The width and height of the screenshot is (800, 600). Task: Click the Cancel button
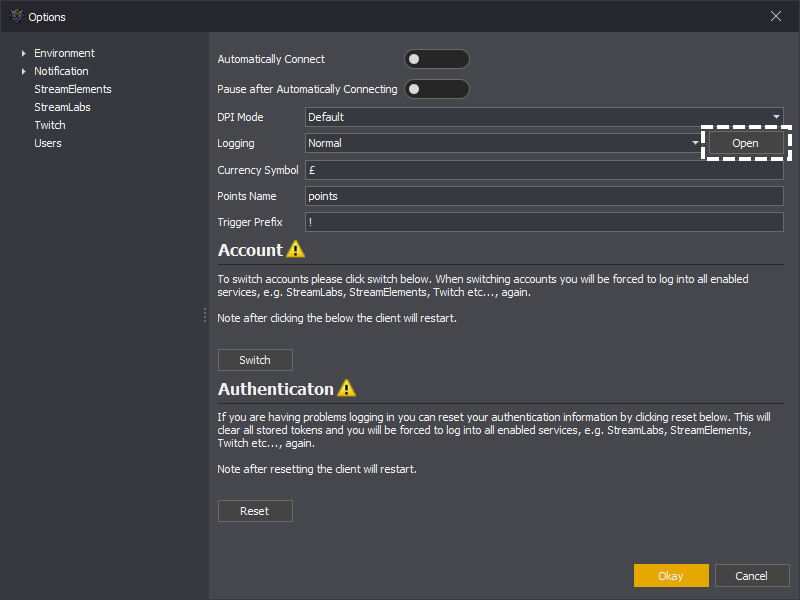[752, 576]
